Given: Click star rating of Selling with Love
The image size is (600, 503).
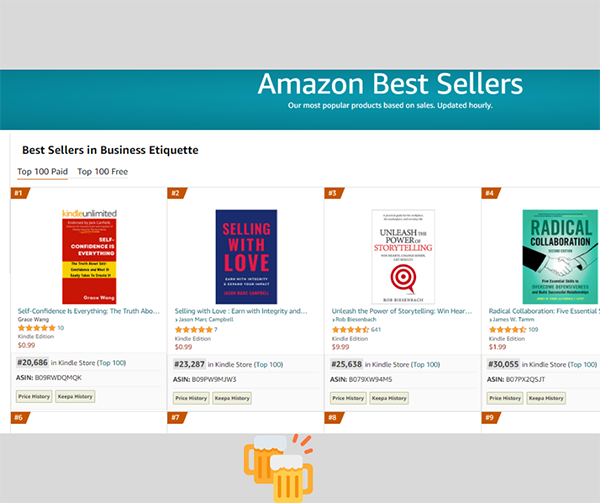Looking at the screenshot, I should [193, 329].
